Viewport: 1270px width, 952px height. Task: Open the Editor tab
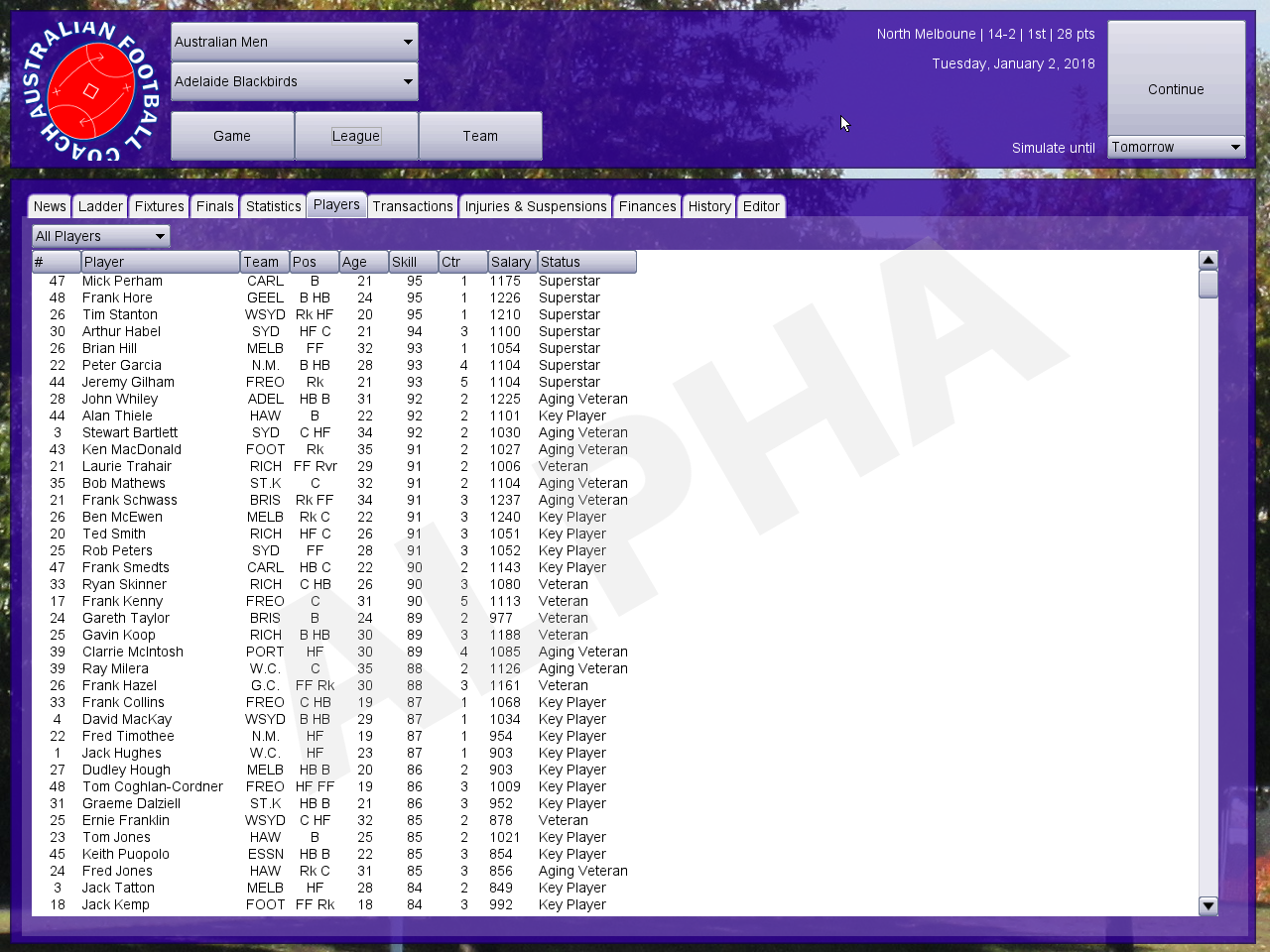click(x=761, y=206)
